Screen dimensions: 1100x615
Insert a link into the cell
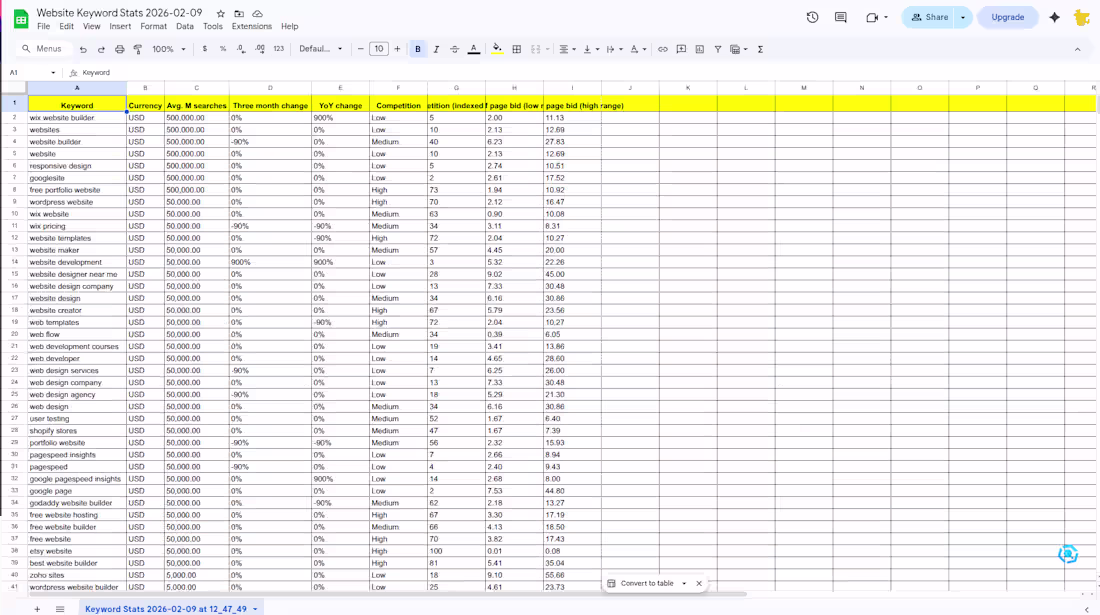tap(663, 48)
